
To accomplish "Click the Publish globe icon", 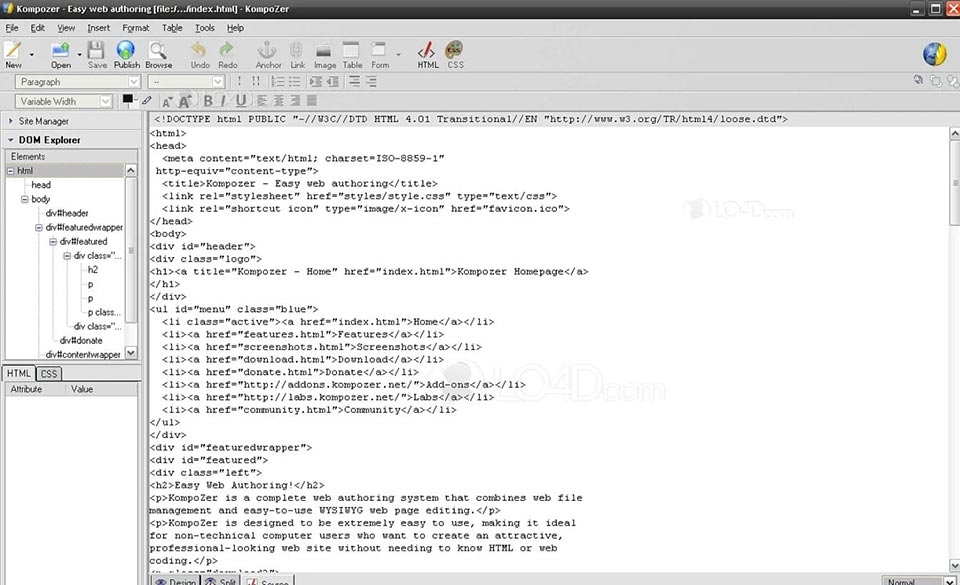I will coord(126,50).
